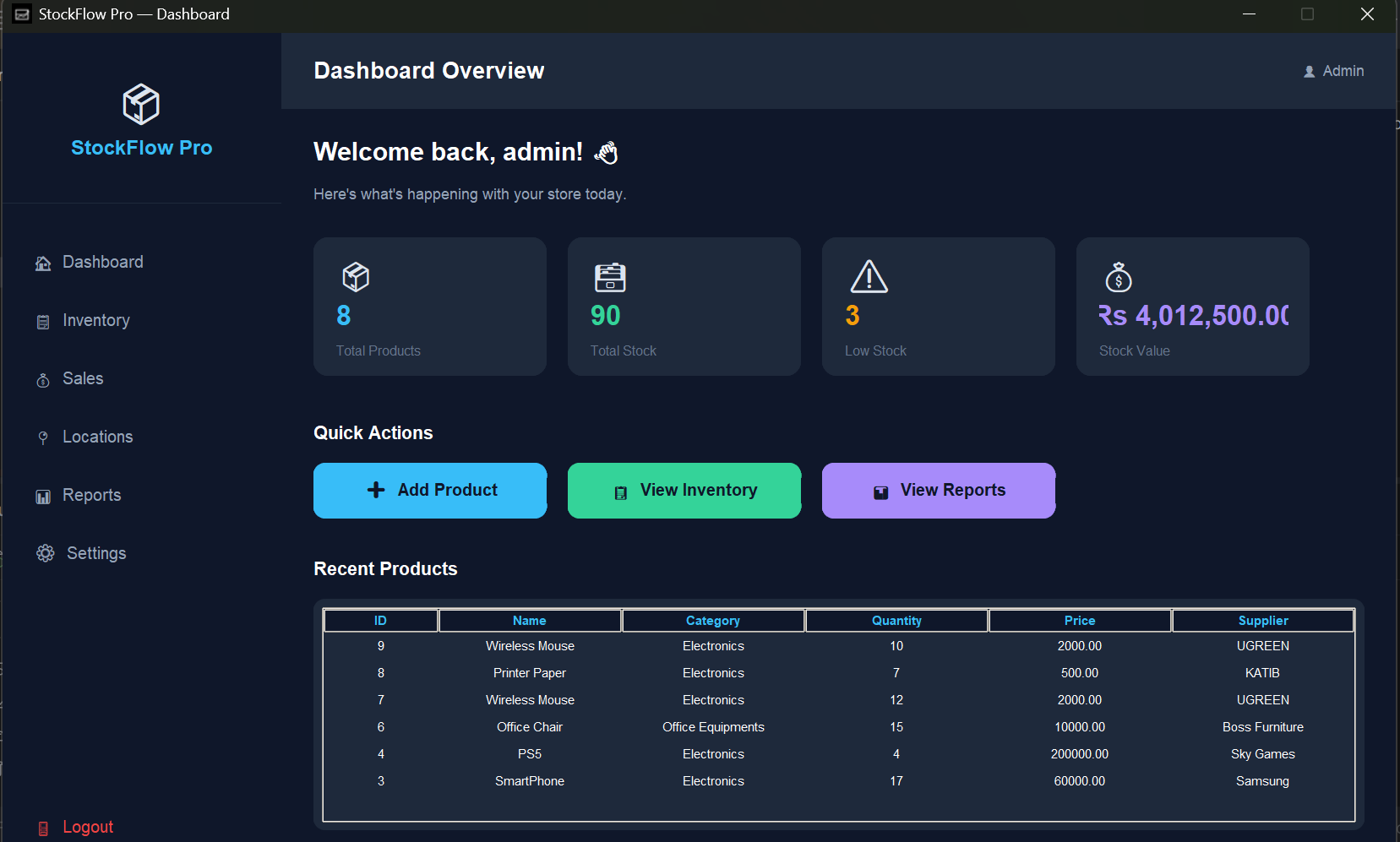Screen dimensions: 1400x842
Task: Click the Quantity column header
Action: click(896, 621)
